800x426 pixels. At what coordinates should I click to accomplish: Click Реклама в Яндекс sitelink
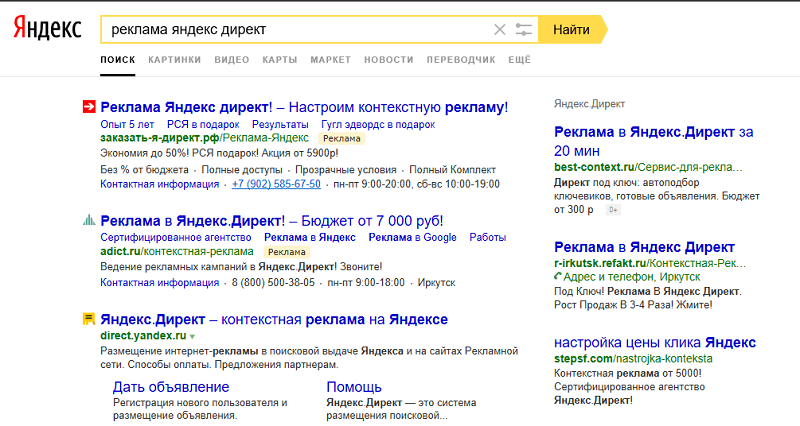pos(310,237)
